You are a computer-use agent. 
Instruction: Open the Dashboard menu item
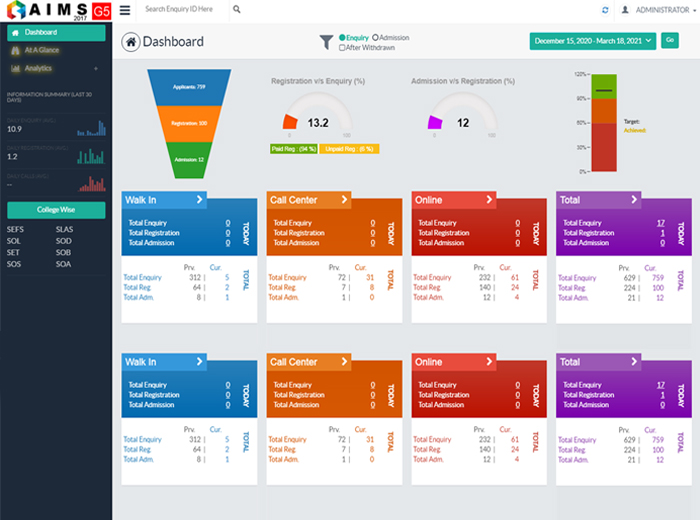(56, 33)
